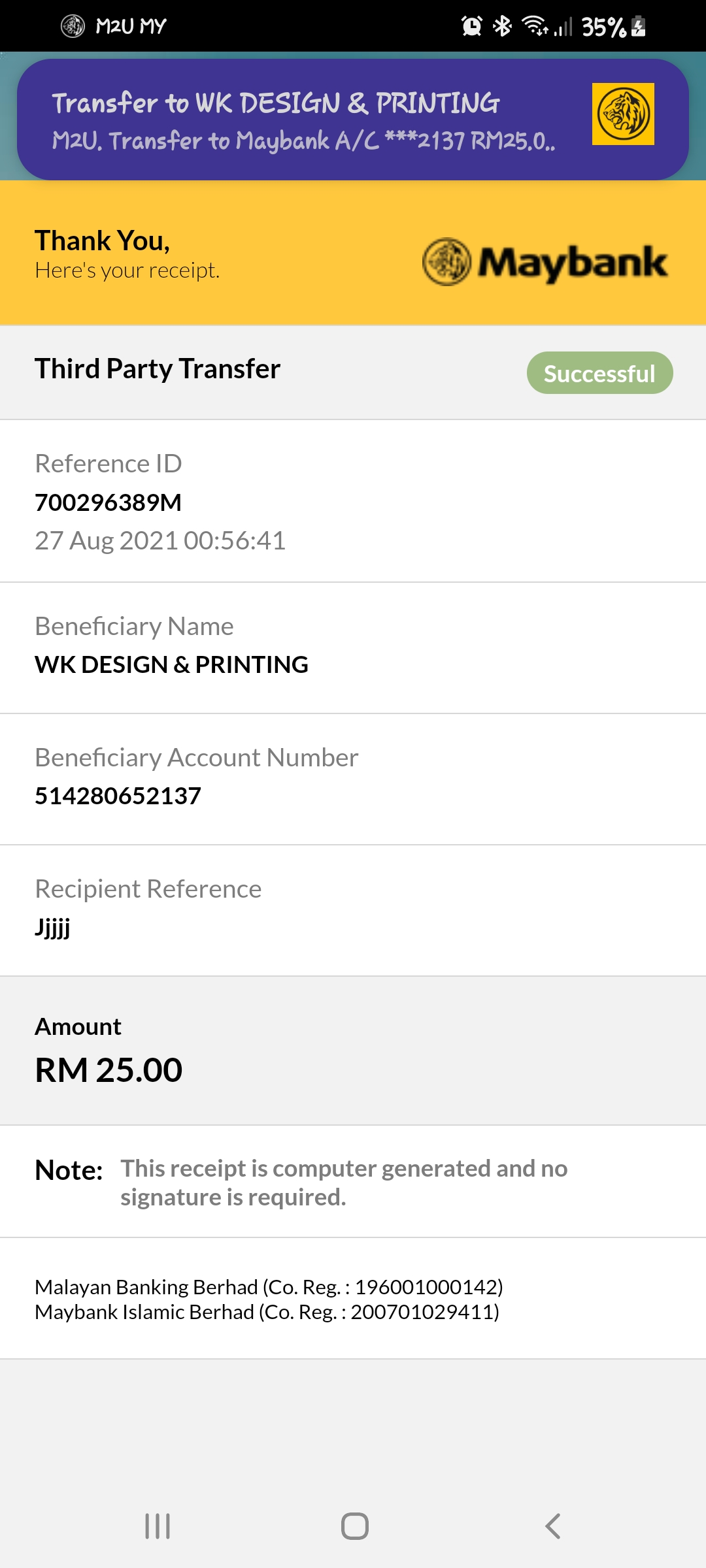706x1568 pixels.
Task: Tap the battery charging icon
Action: point(639,26)
